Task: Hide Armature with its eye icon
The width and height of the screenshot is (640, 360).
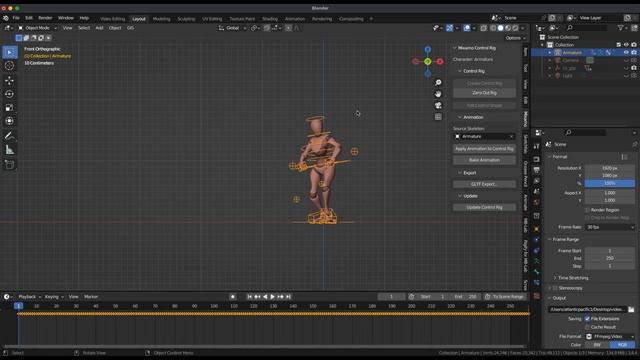Action: (x=626, y=52)
